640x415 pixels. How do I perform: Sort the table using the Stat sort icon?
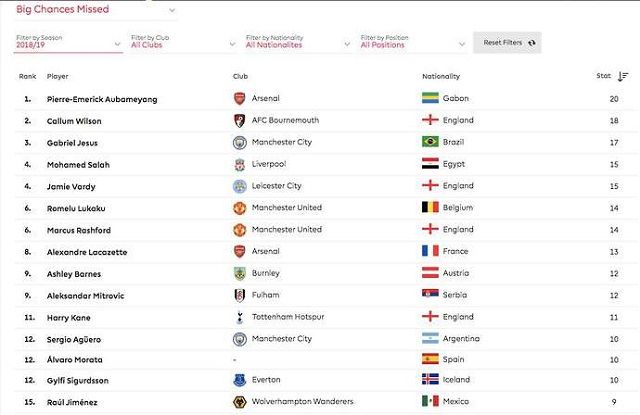pos(623,76)
